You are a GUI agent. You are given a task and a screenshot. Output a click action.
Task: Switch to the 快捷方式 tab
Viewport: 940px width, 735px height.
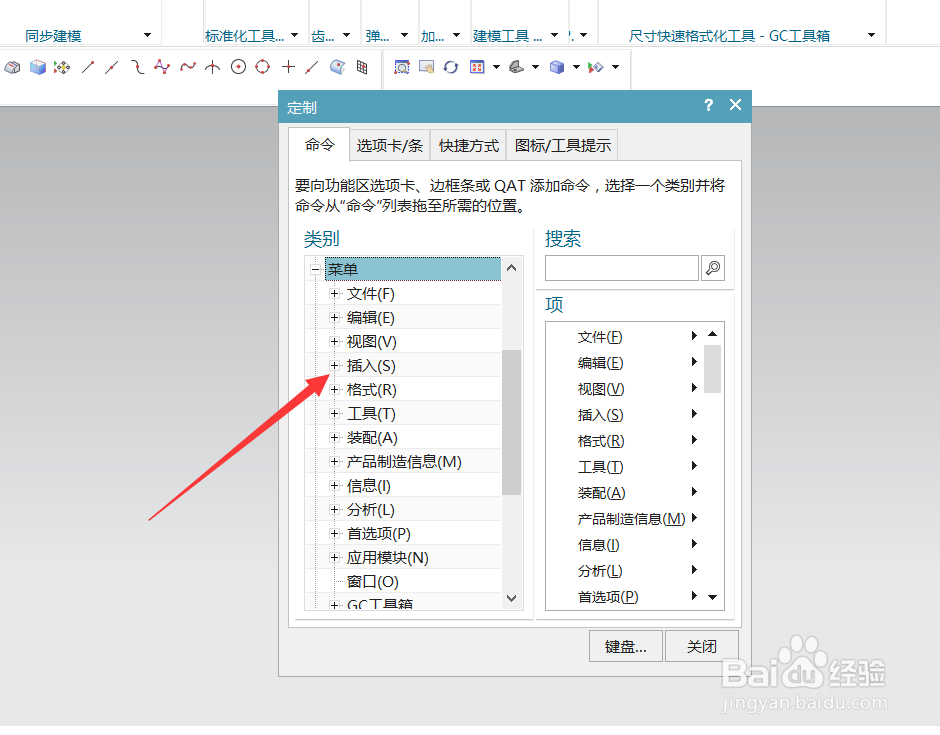pyautogui.click(x=467, y=145)
